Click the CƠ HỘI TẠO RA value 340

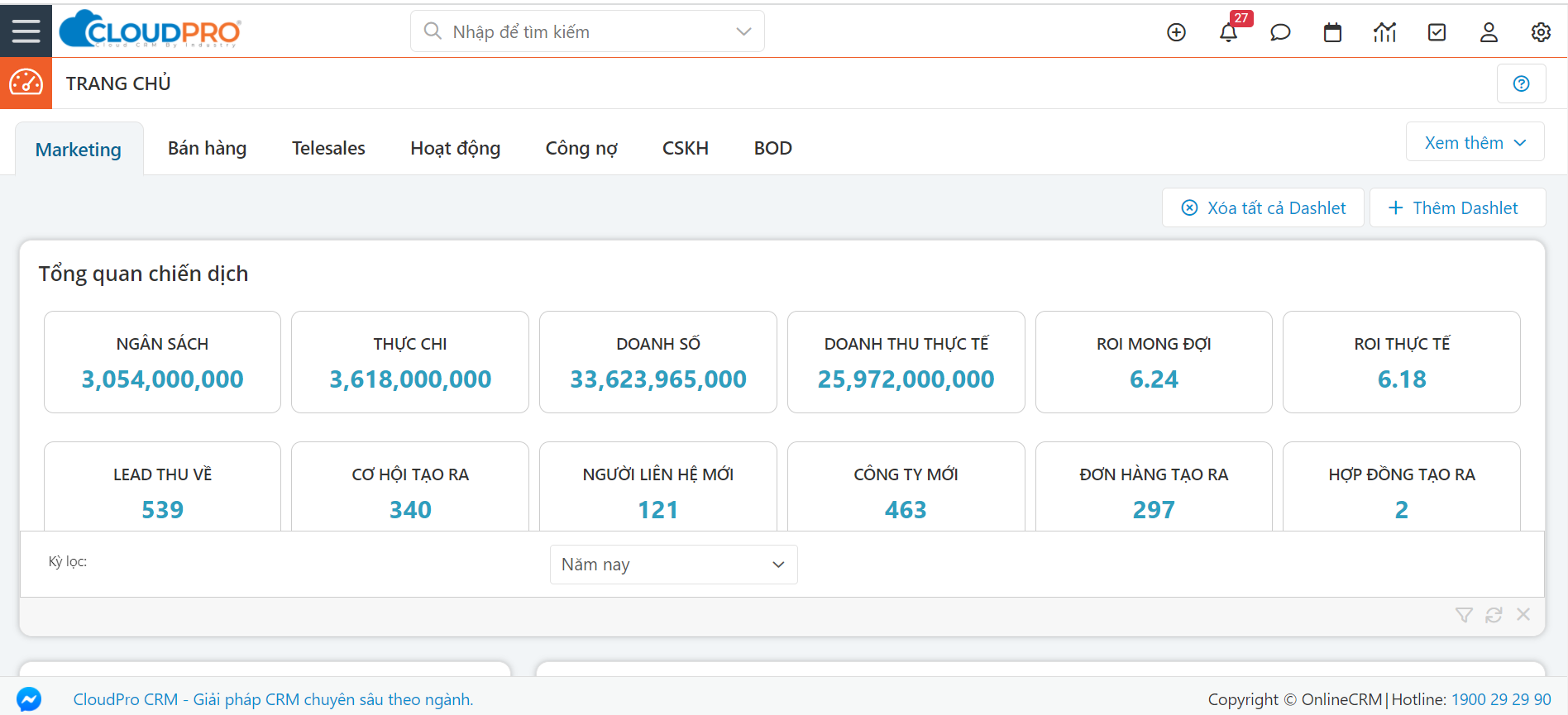(410, 510)
